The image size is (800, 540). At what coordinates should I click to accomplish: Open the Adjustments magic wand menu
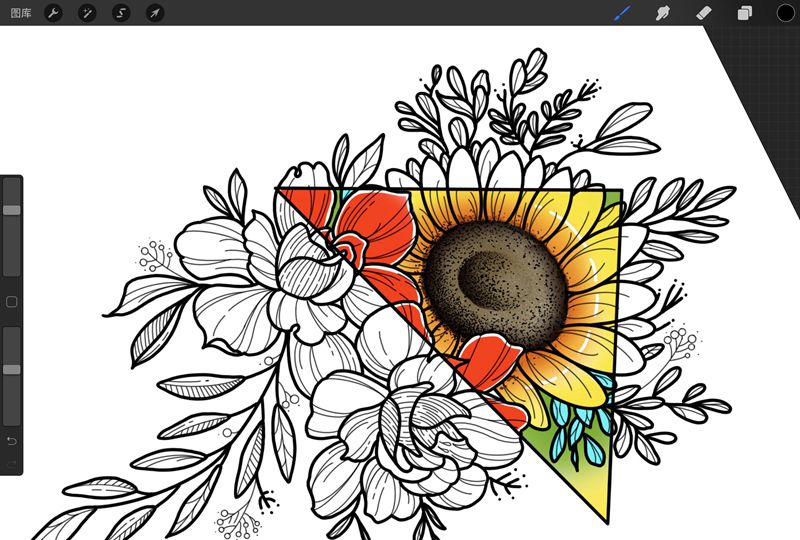coord(88,13)
